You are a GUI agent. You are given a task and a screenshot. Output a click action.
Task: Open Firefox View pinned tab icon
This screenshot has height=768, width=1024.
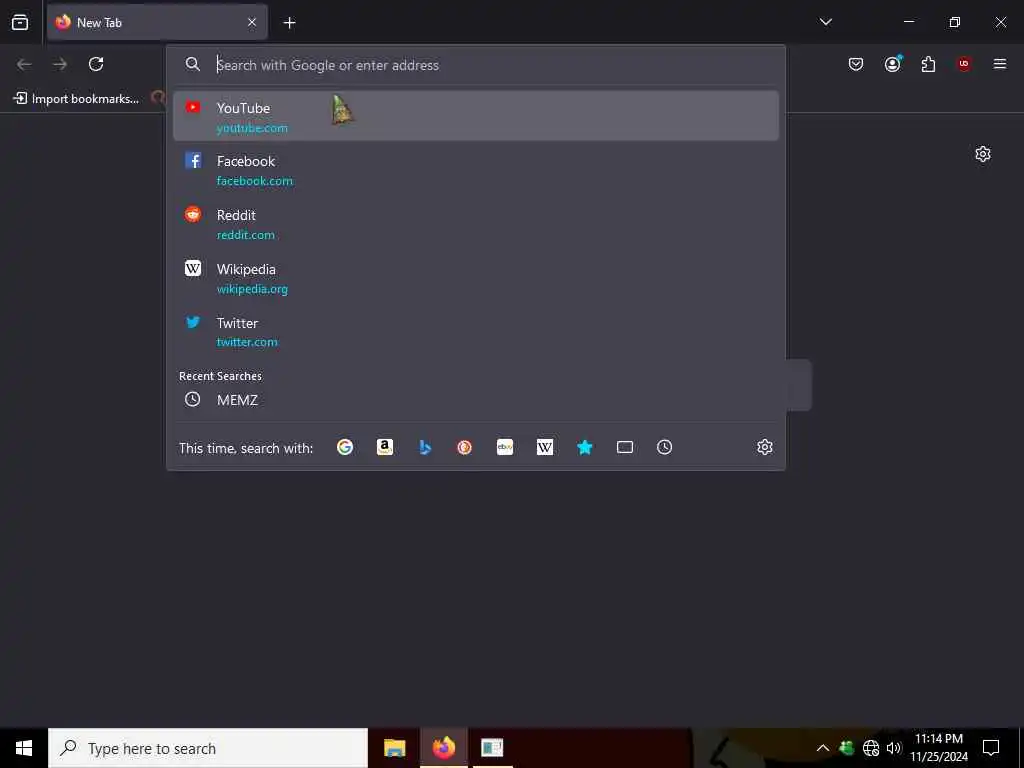[20, 22]
